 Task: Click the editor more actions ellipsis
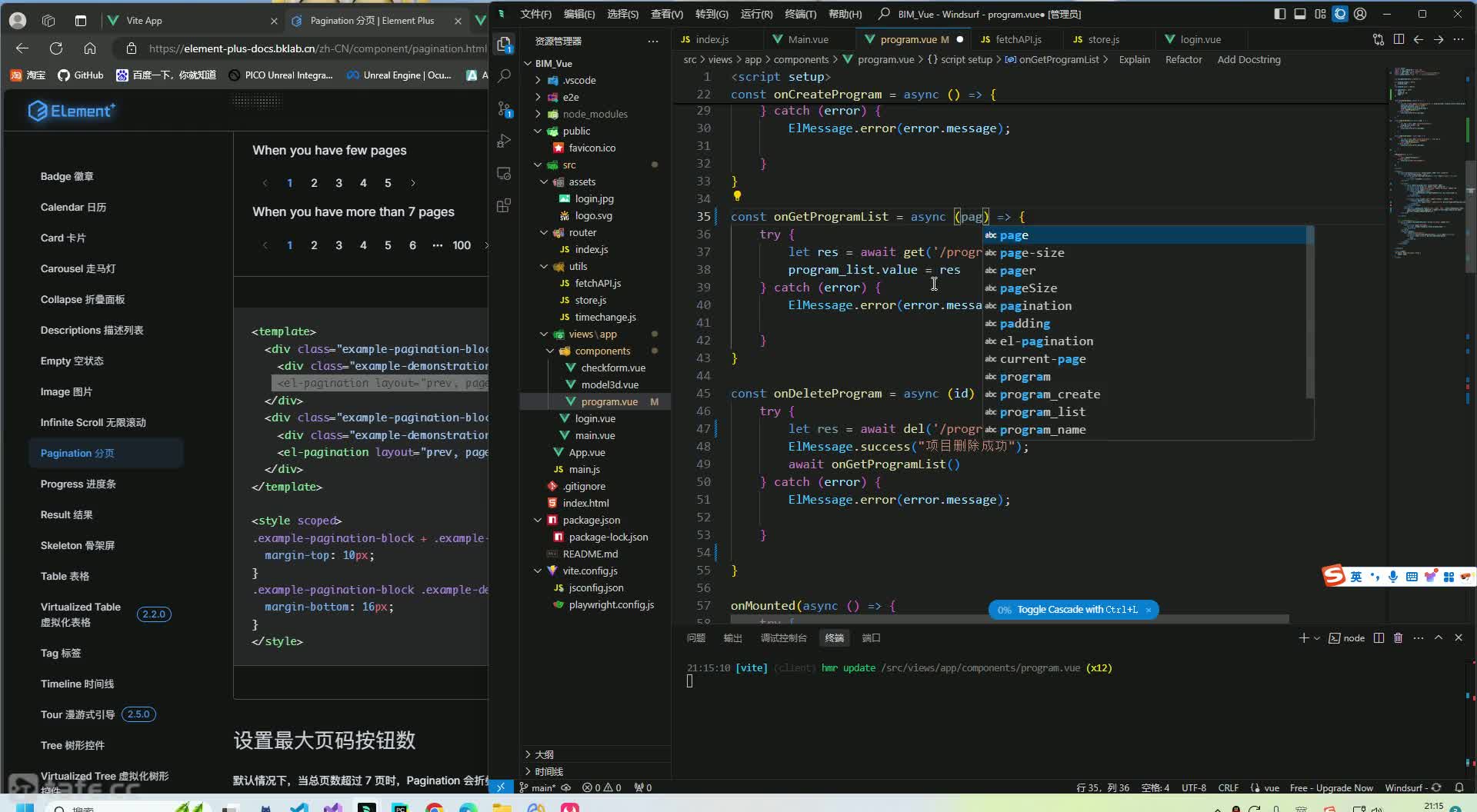tap(1459, 39)
